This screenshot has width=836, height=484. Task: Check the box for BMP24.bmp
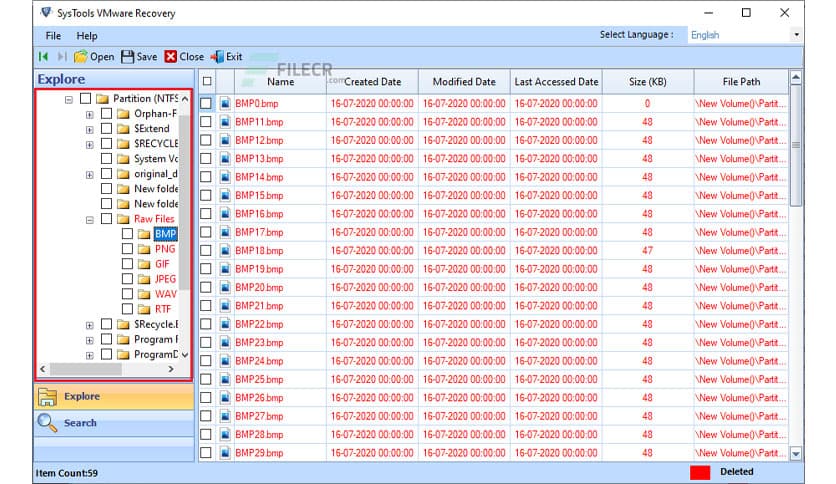click(x=206, y=361)
